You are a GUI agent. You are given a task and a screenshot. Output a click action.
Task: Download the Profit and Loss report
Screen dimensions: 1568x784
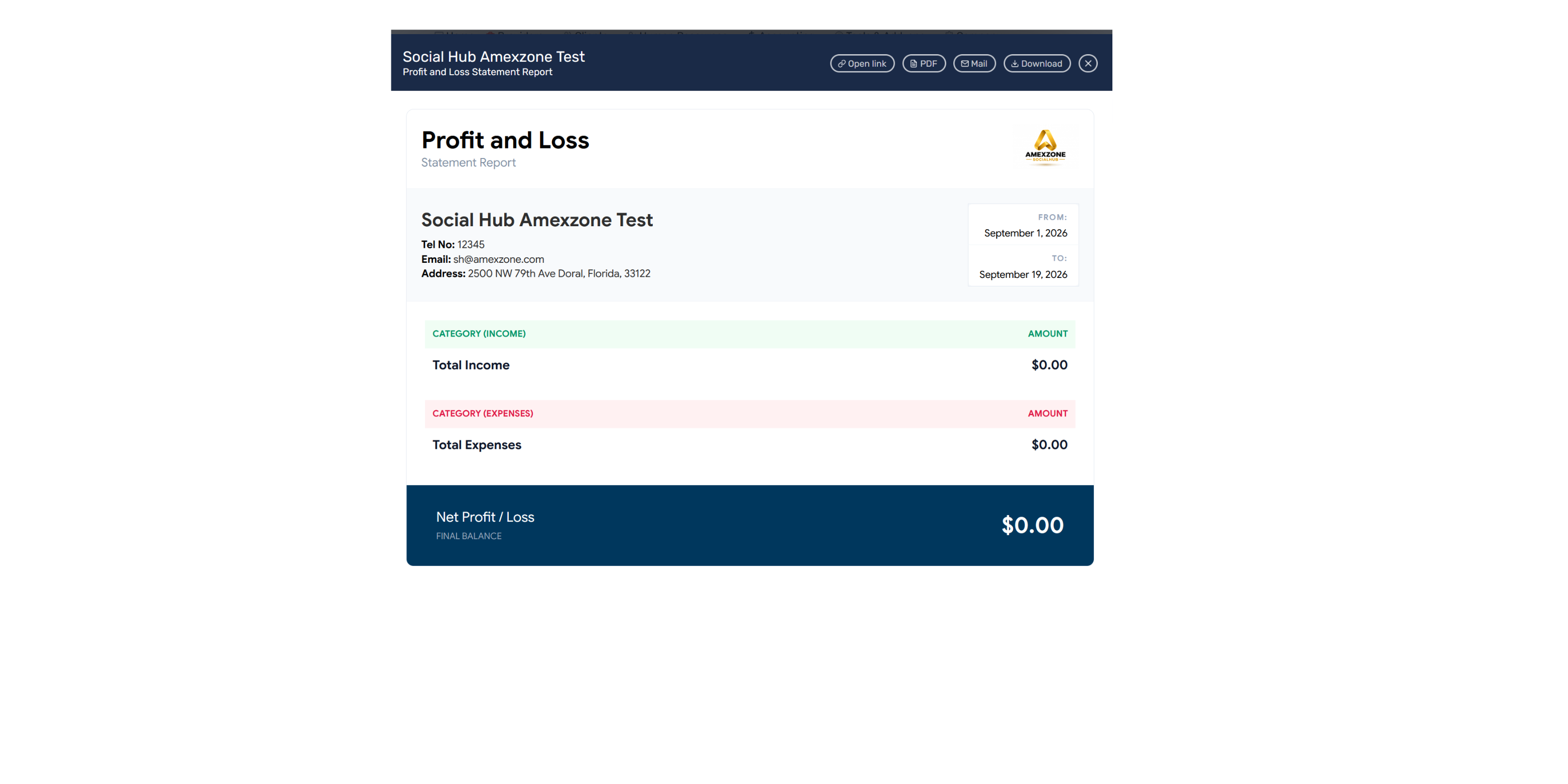click(1037, 63)
